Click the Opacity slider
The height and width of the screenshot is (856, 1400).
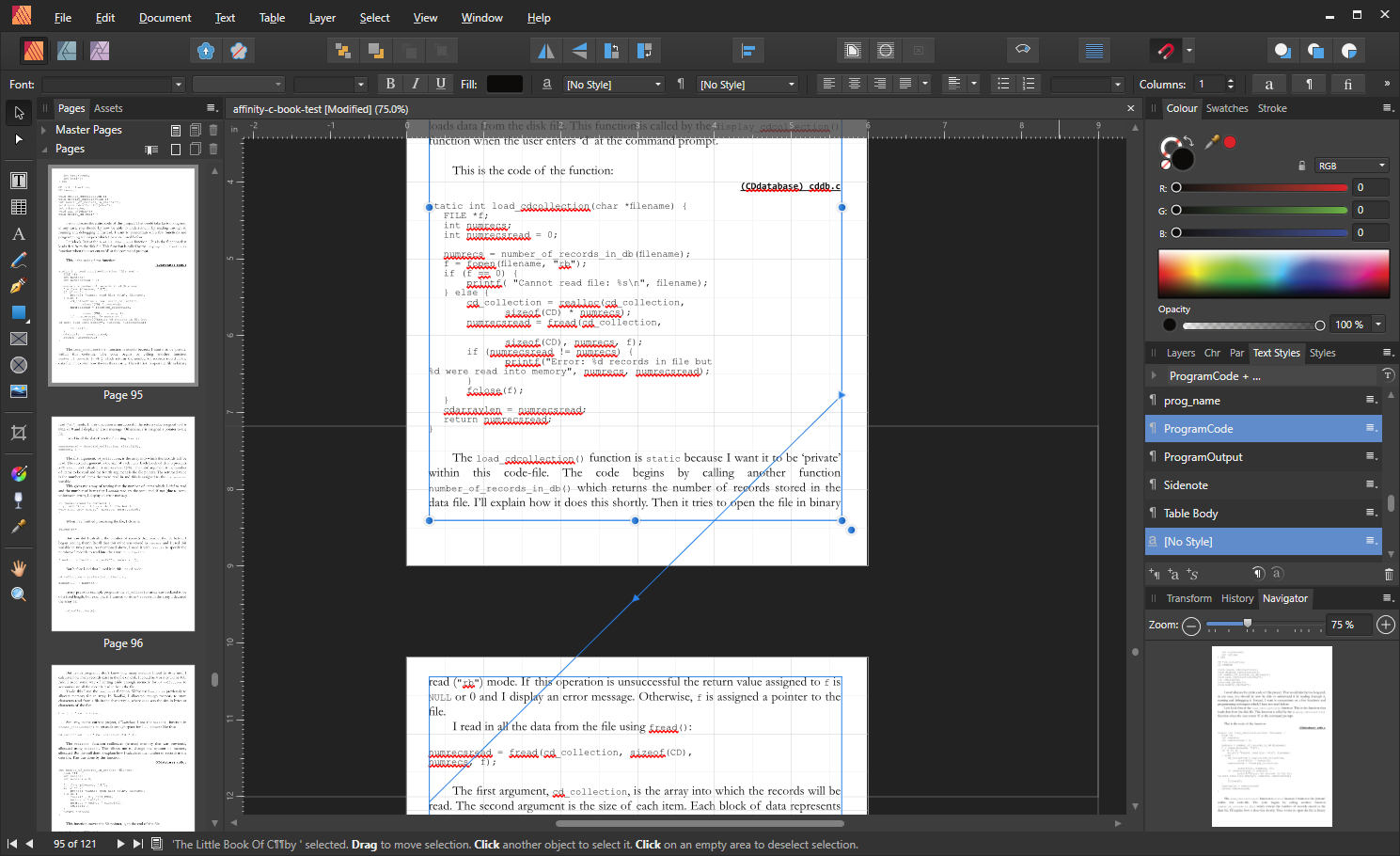pyautogui.click(x=1251, y=325)
